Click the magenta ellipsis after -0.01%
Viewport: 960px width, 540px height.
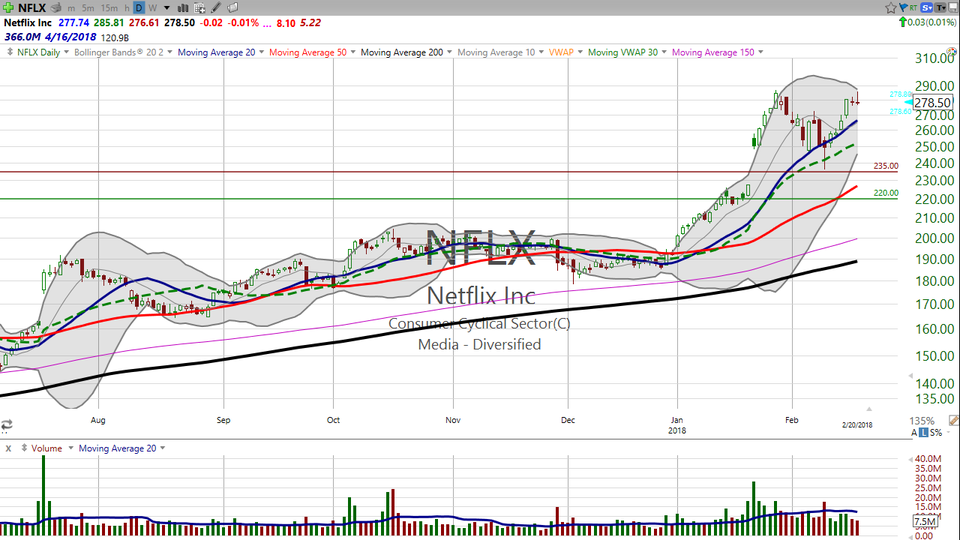(267, 24)
